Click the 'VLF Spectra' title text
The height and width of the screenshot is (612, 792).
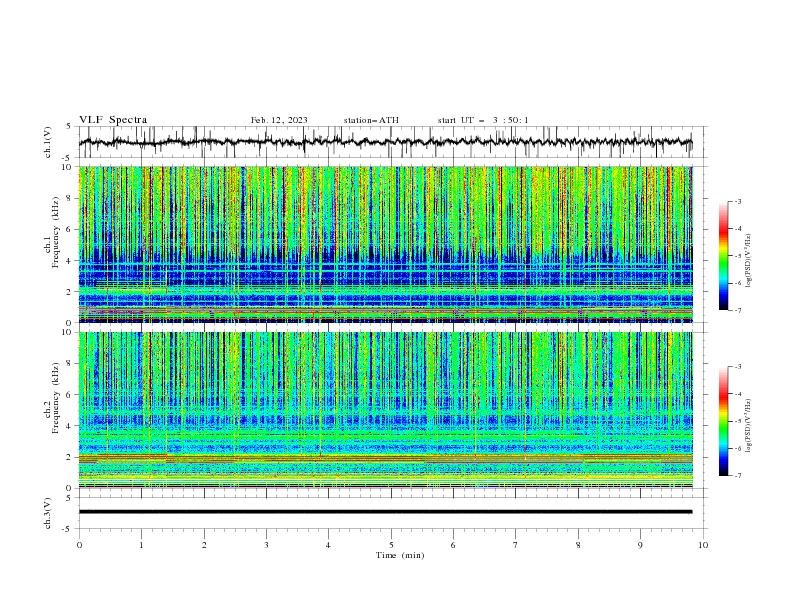coord(113,120)
